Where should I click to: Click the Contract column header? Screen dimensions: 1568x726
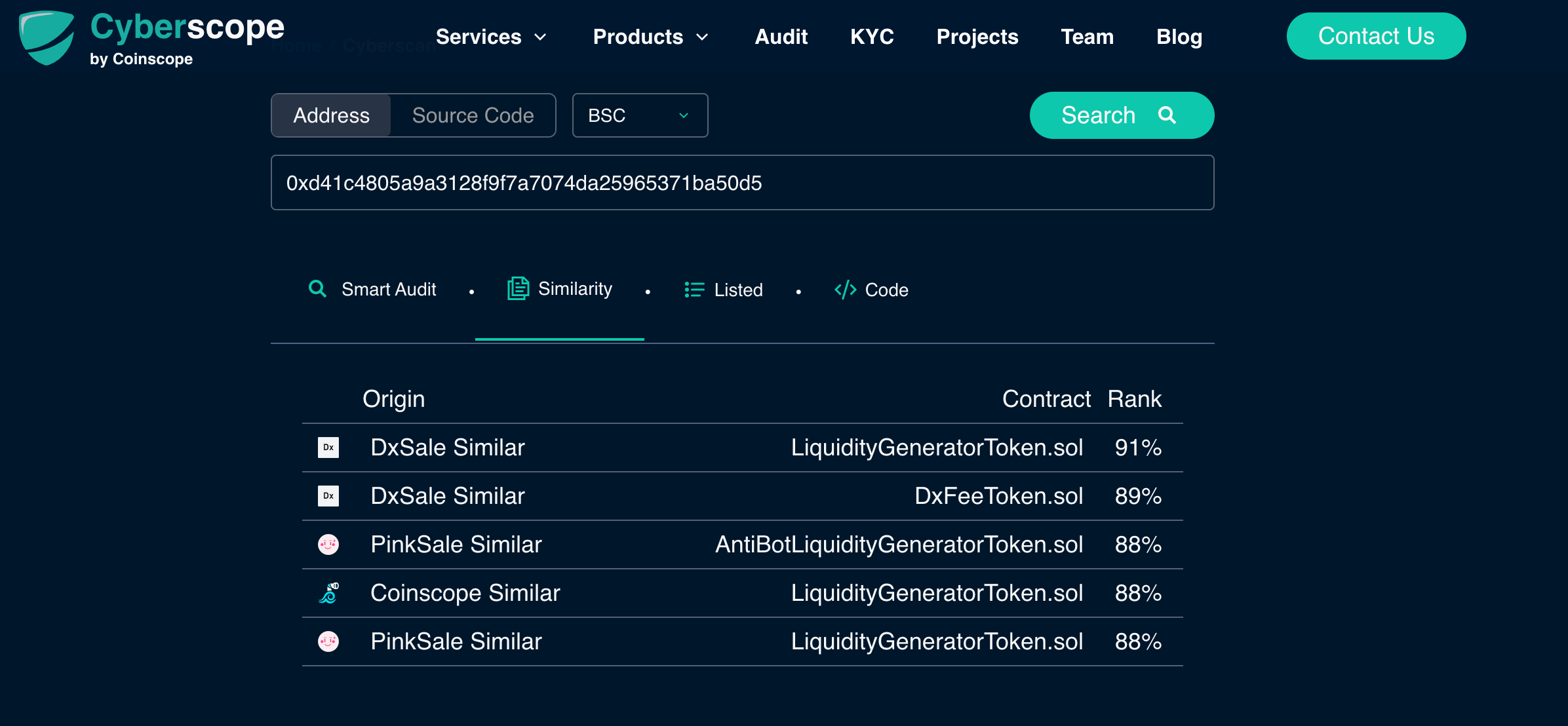(x=1046, y=399)
